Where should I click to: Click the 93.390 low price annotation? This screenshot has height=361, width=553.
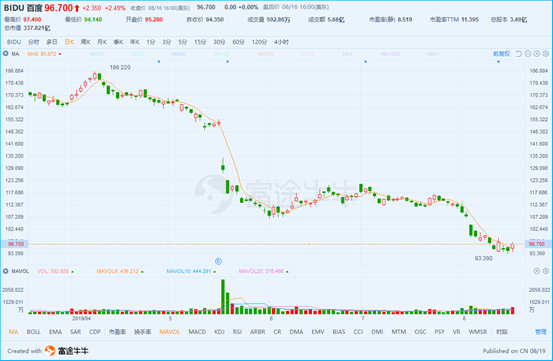[x=484, y=258]
